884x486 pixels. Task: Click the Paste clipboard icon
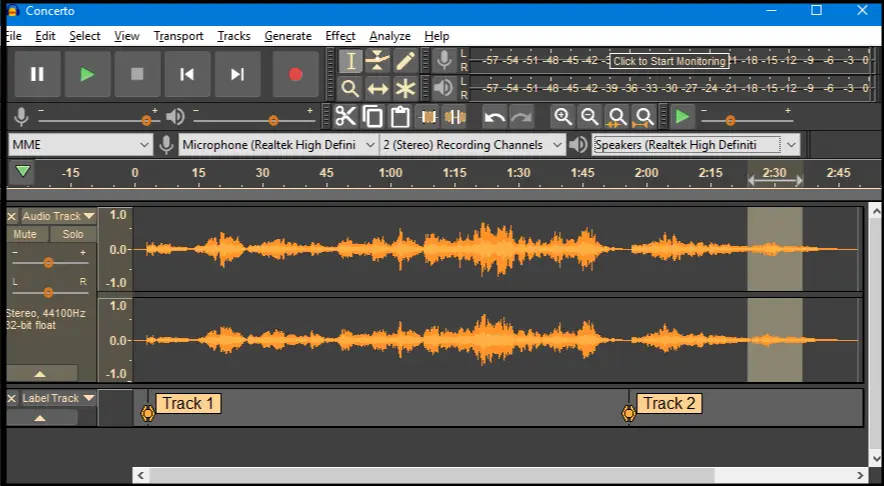click(400, 117)
